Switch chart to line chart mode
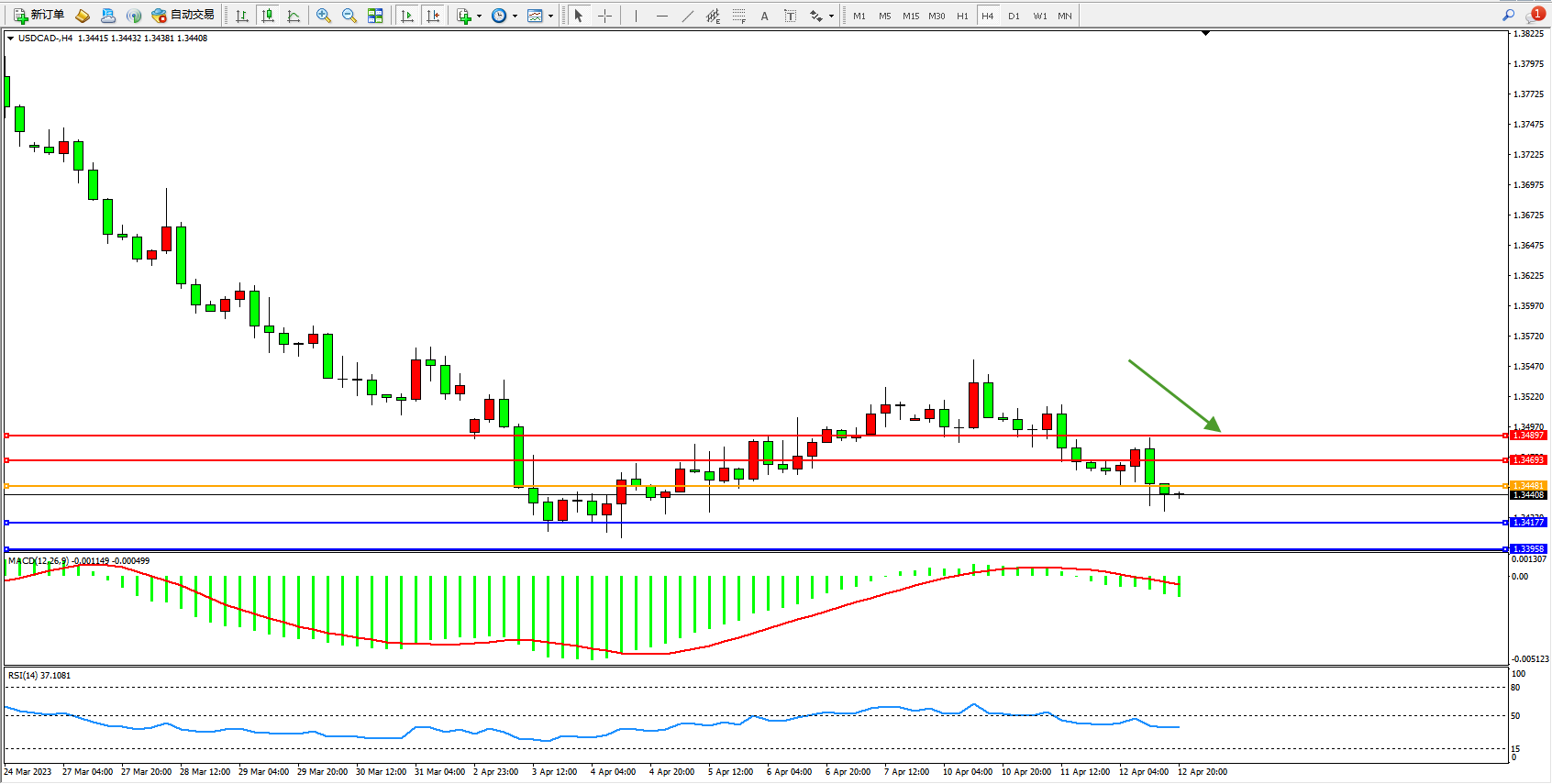1552x784 pixels. pos(294,16)
